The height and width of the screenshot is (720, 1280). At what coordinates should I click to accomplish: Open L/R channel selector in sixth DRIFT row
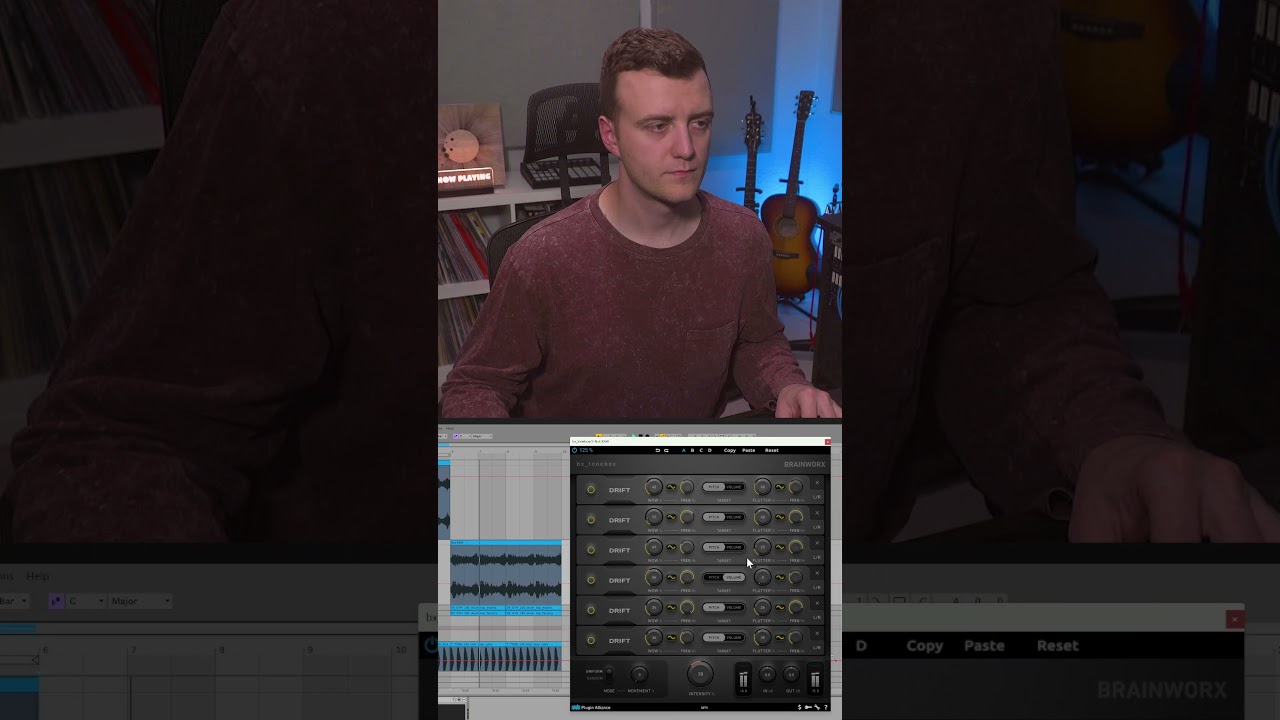point(817,647)
